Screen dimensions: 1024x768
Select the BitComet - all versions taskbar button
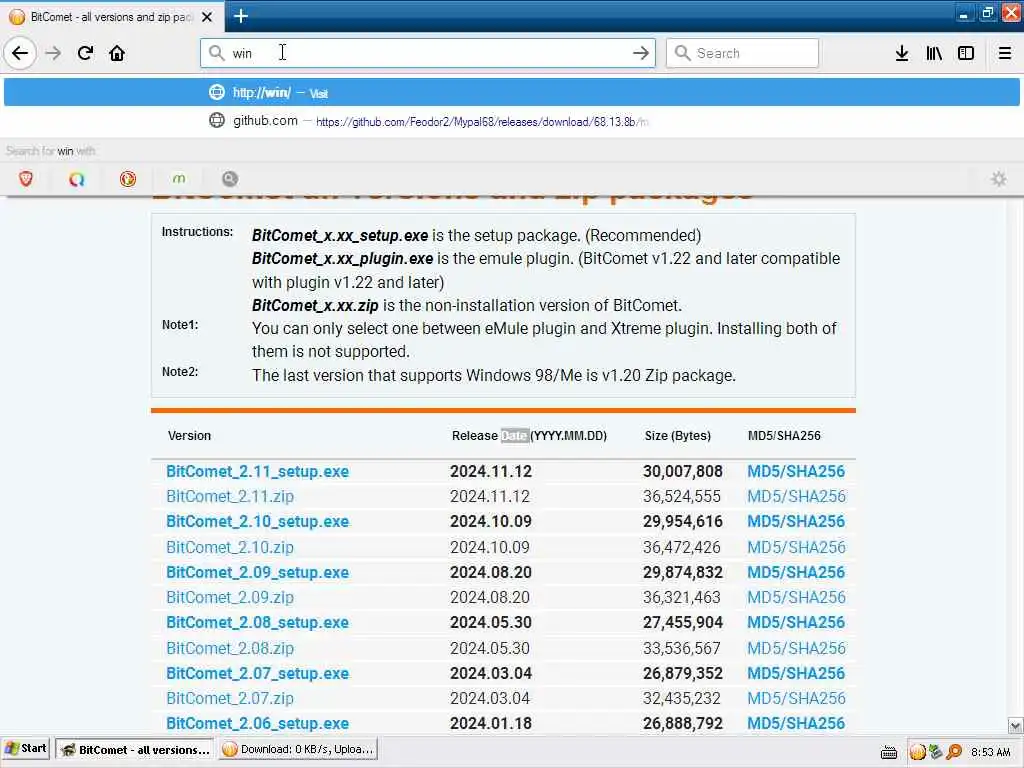(x=135, y=749)
